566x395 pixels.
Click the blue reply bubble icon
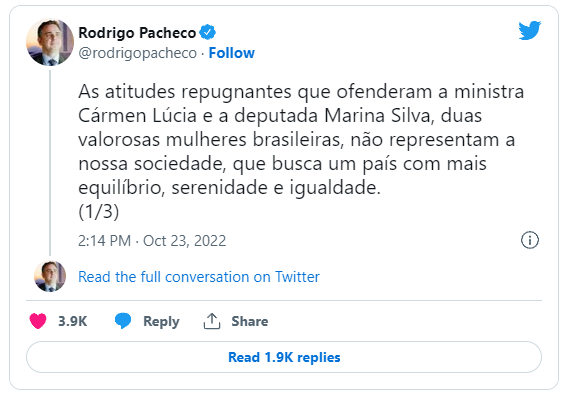click(123, 321)
